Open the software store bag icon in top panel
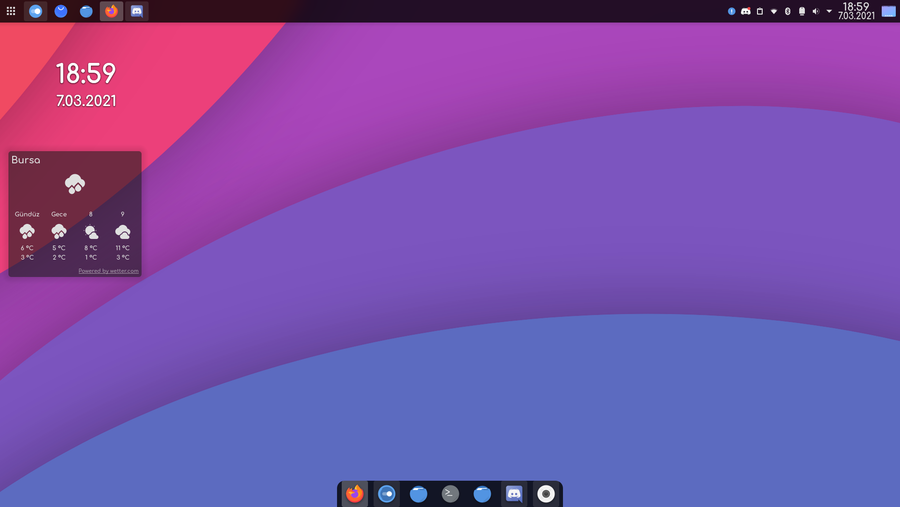Screen dimensions: 900x507 [61, 11]
